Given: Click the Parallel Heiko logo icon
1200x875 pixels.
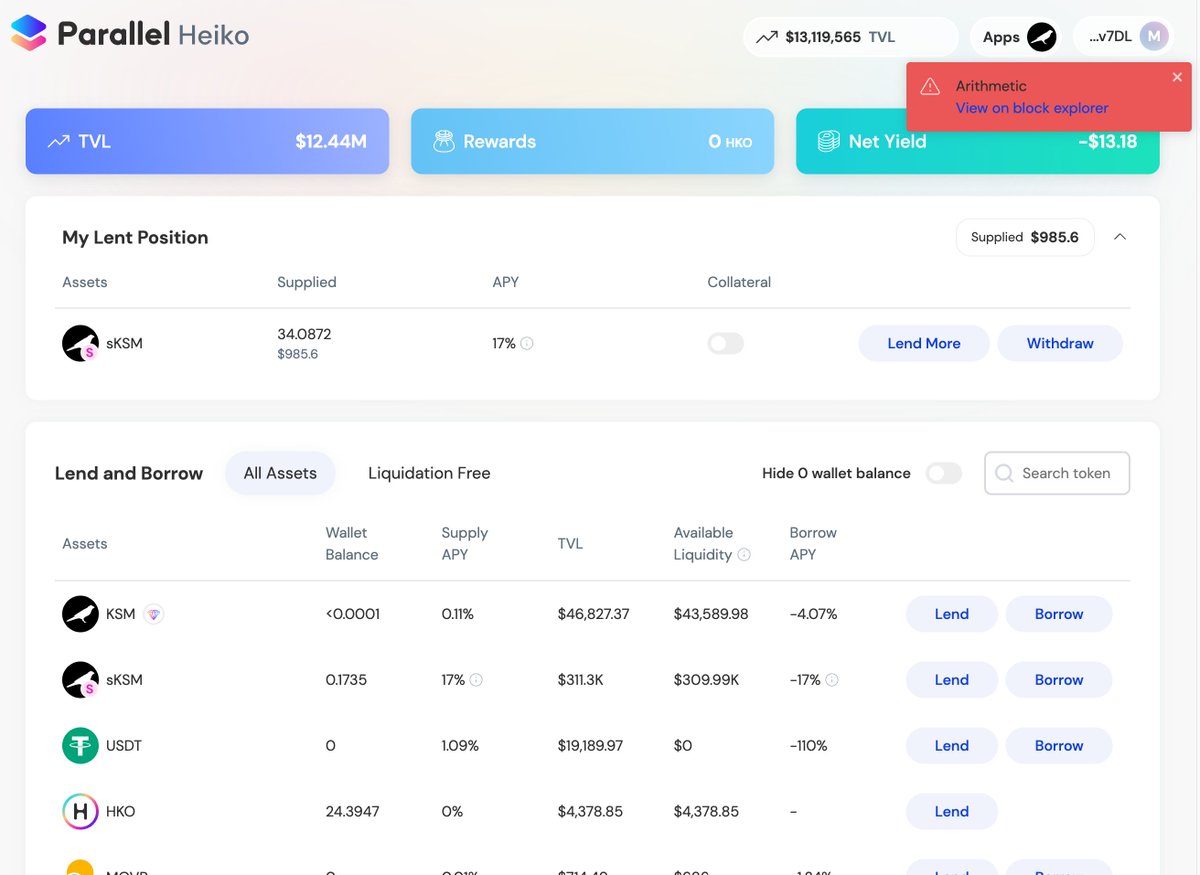Looking at the screenshot, I should click(x=28, y=34).
